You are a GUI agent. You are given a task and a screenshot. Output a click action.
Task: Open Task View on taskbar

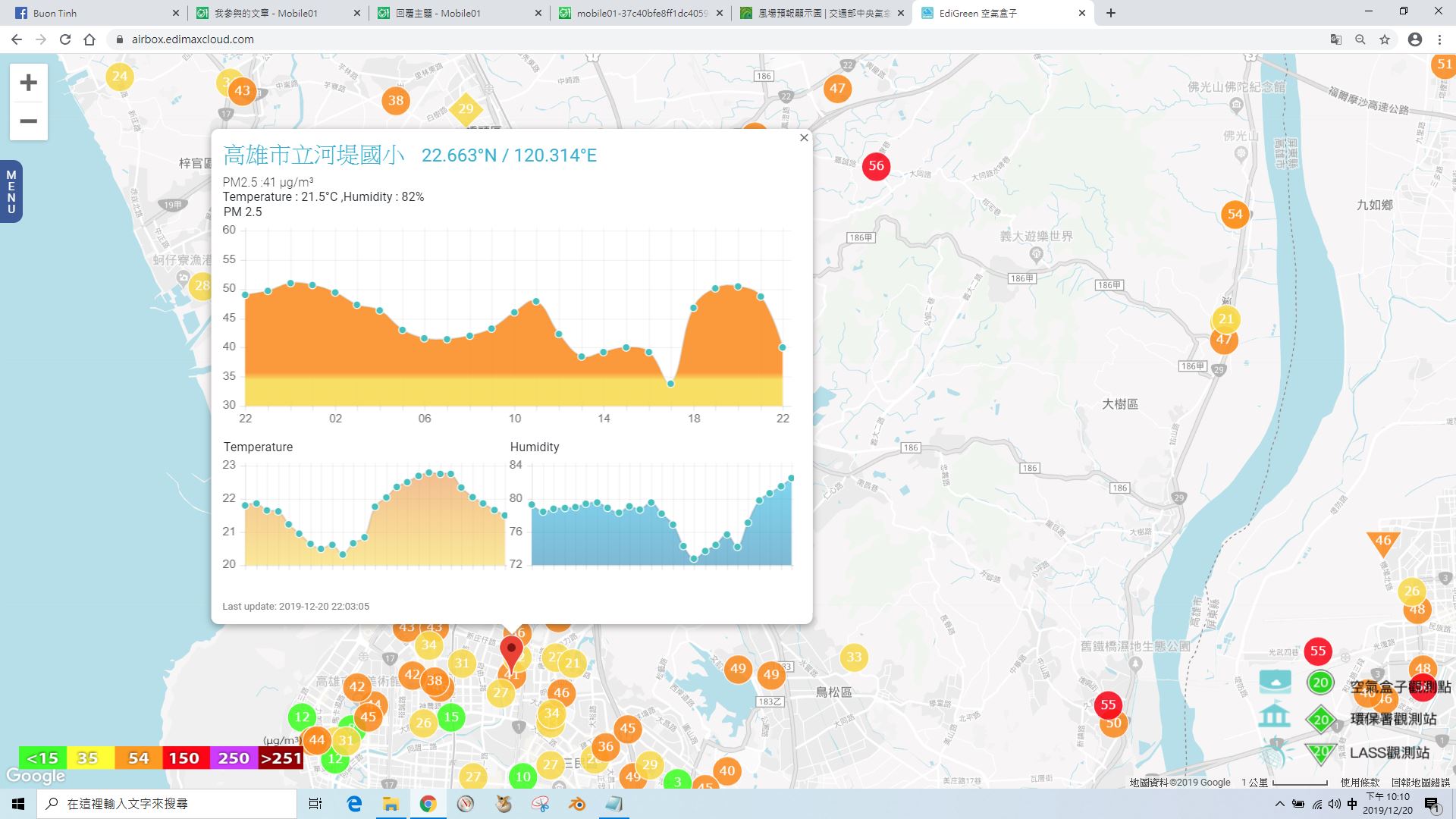coord(315,804)
